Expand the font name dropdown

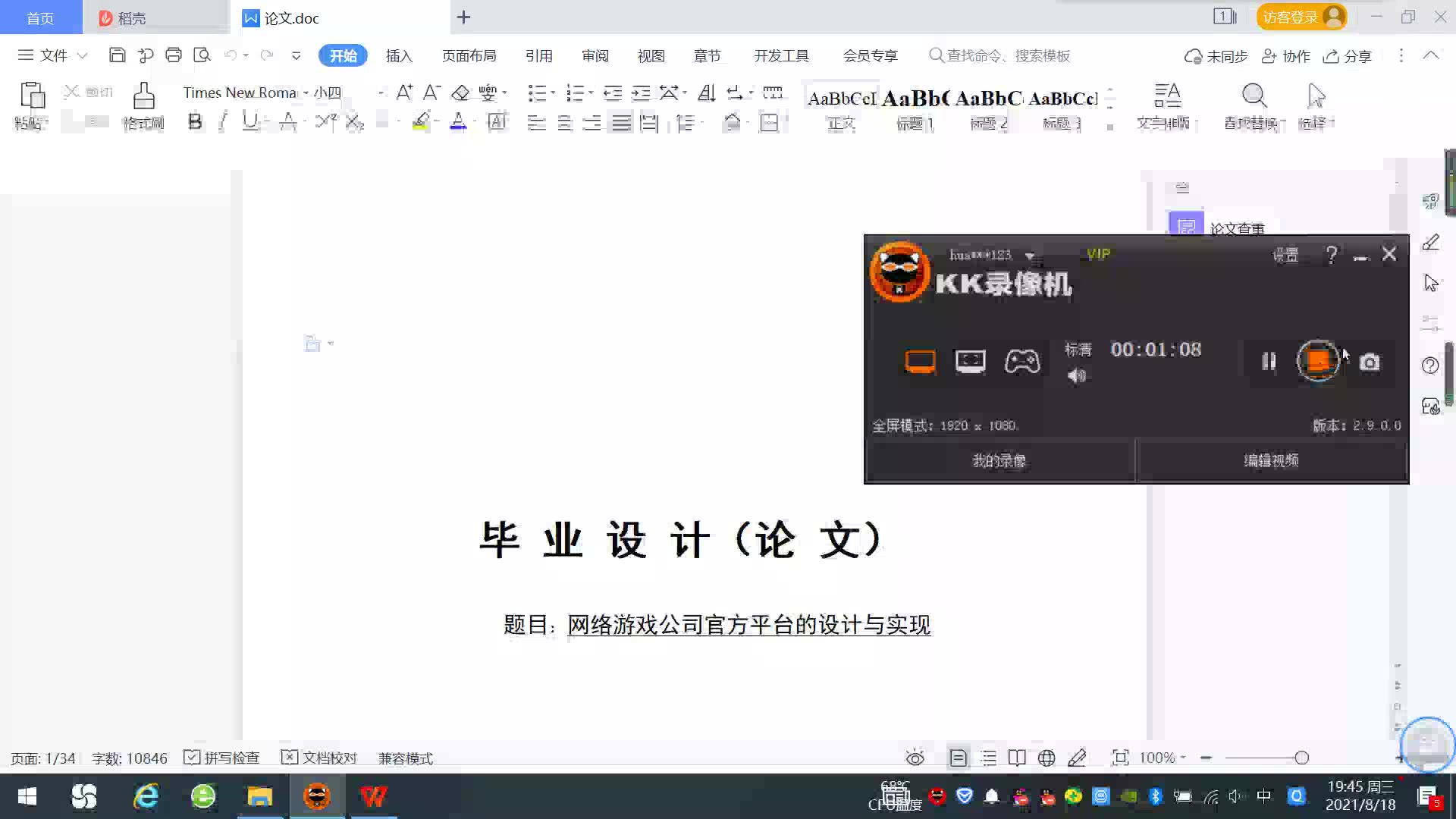click(306, 93)
